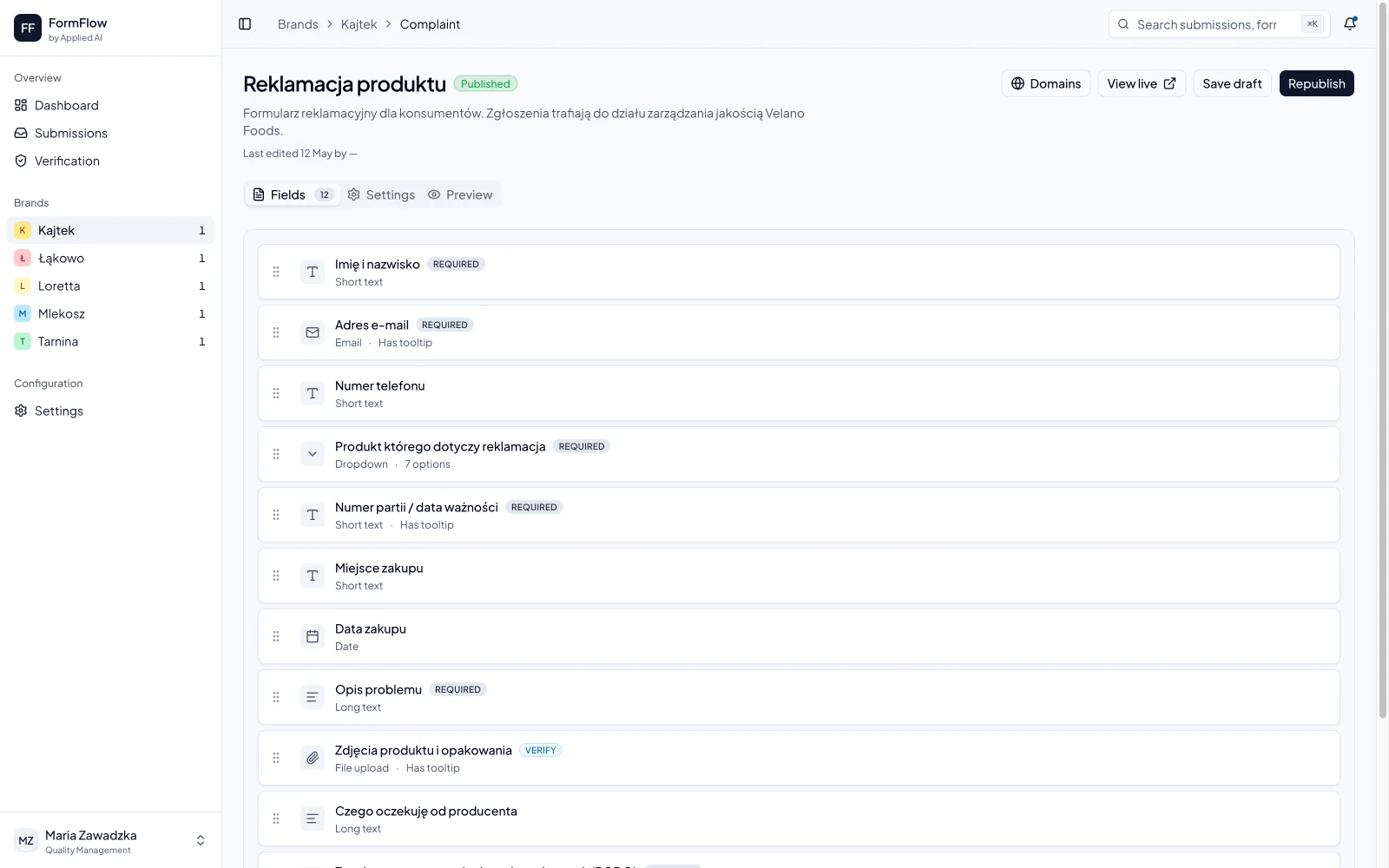Switch to the Fields tab
Image resolution: width=1389 pixels, height=868 pixels.
[x=293, y=194]
